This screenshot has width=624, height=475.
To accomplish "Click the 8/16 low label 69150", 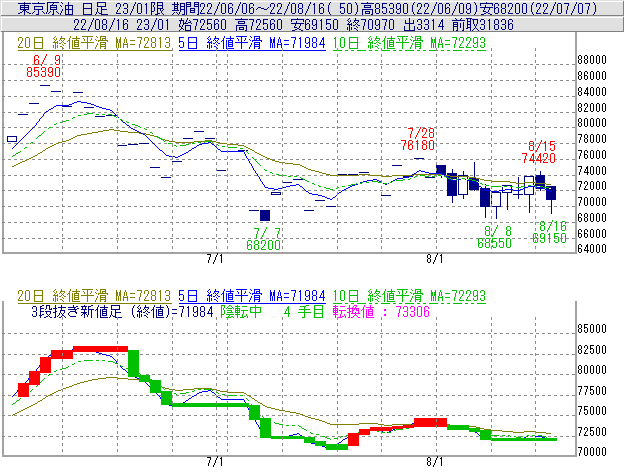I will pos(549,238).
